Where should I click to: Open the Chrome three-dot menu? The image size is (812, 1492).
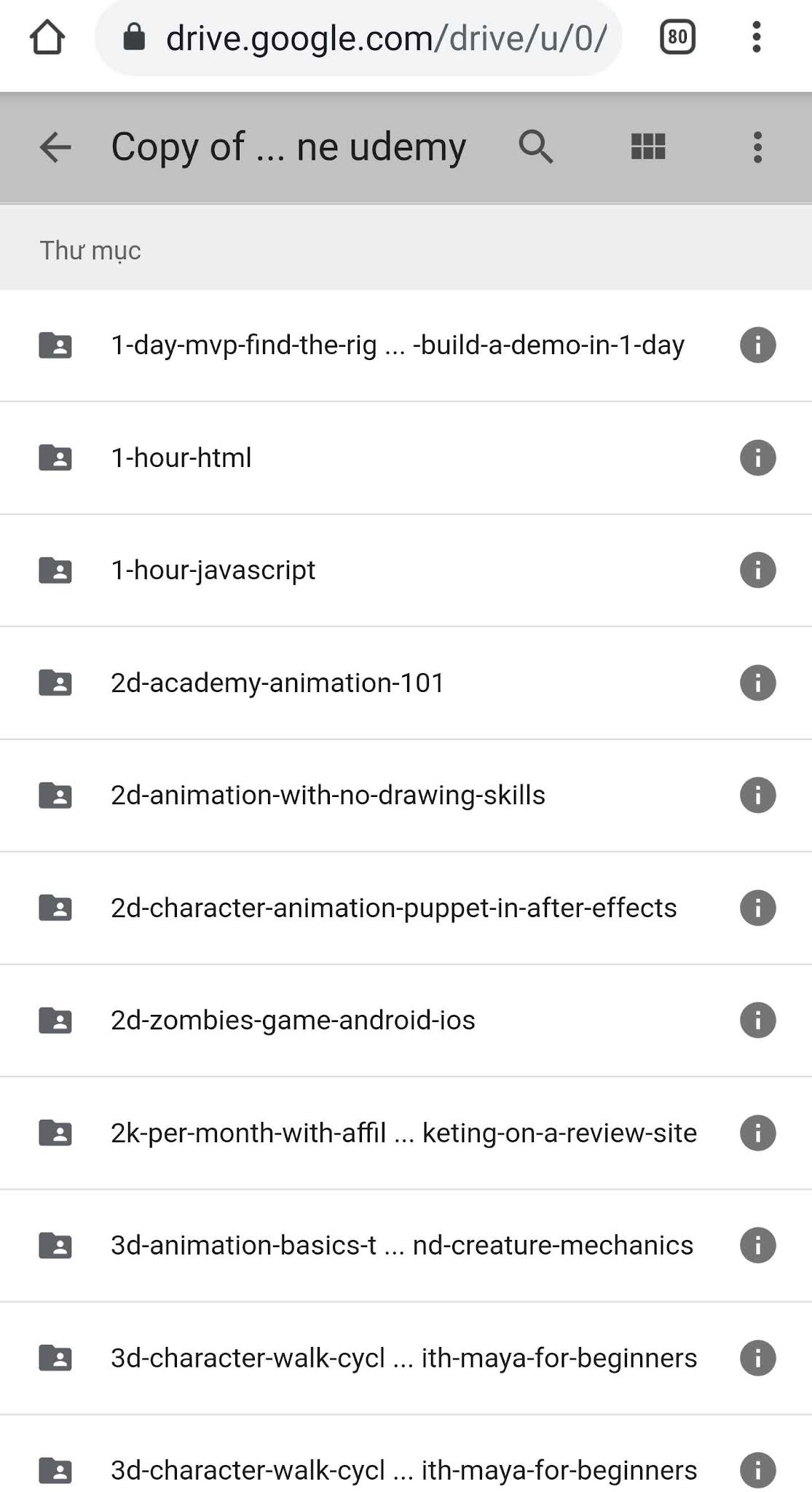pyautogui.click(x=757, y=37)
